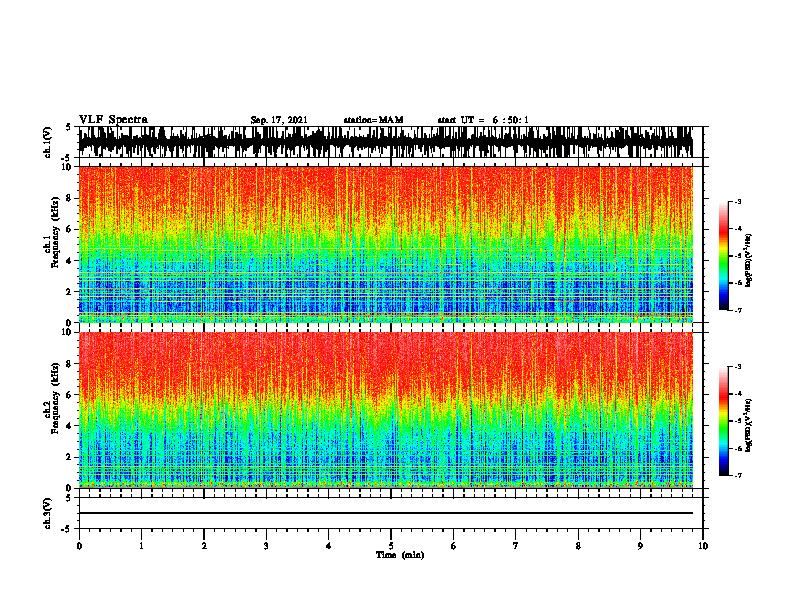The image size is (792, 612).
Task: Select the date text "Sep. 17, 2021"
Action: [279, 120]
